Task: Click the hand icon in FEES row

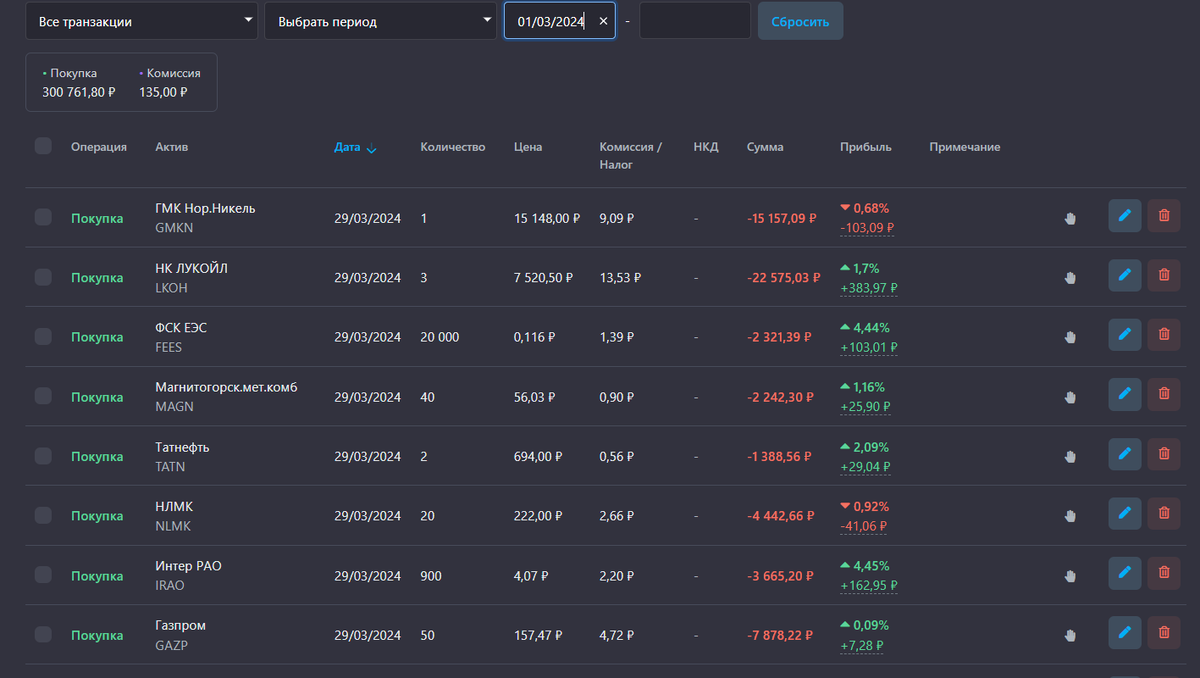Action: 1070,337
